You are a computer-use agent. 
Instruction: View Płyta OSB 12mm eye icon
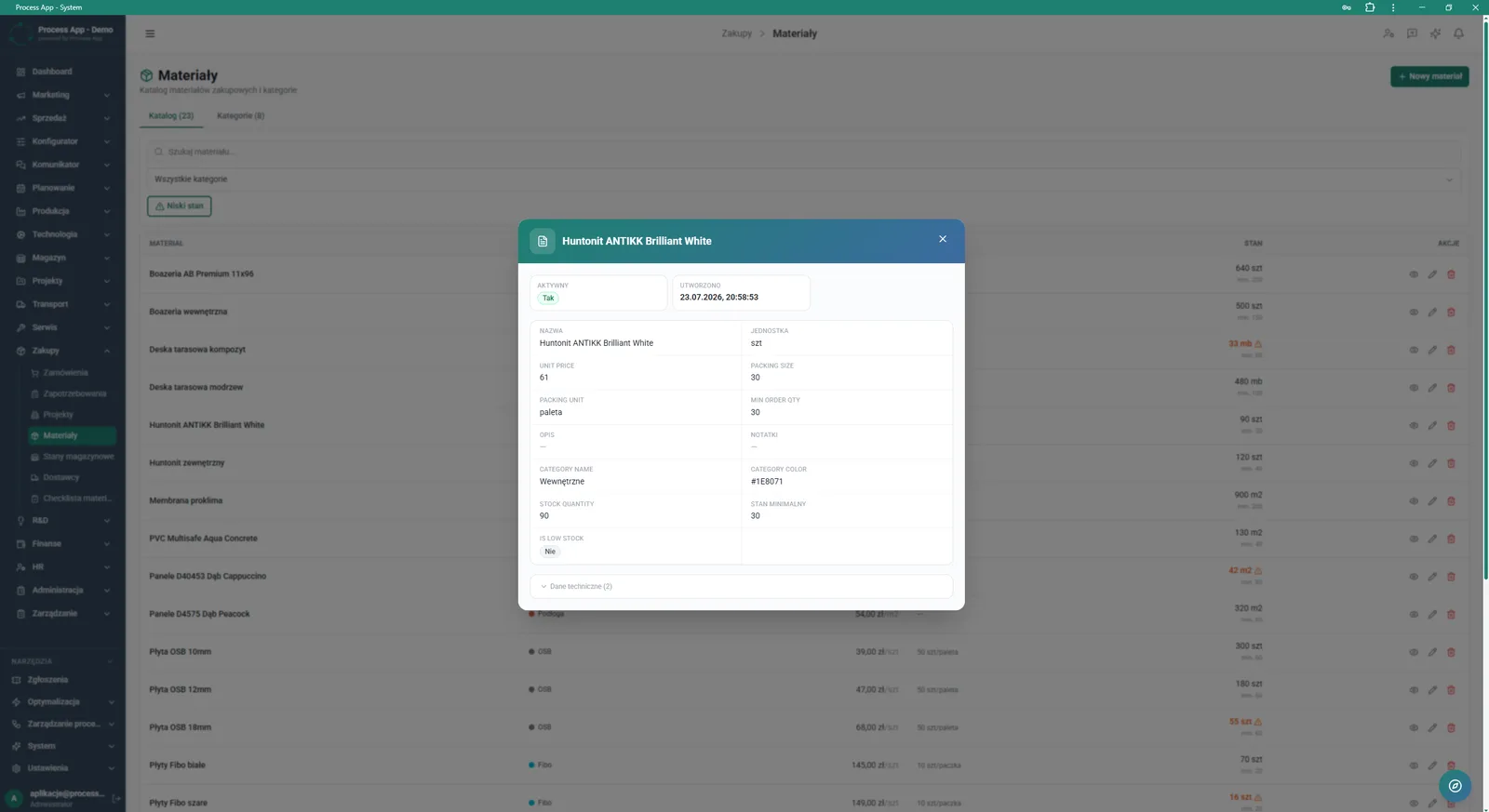point(1414,690)
